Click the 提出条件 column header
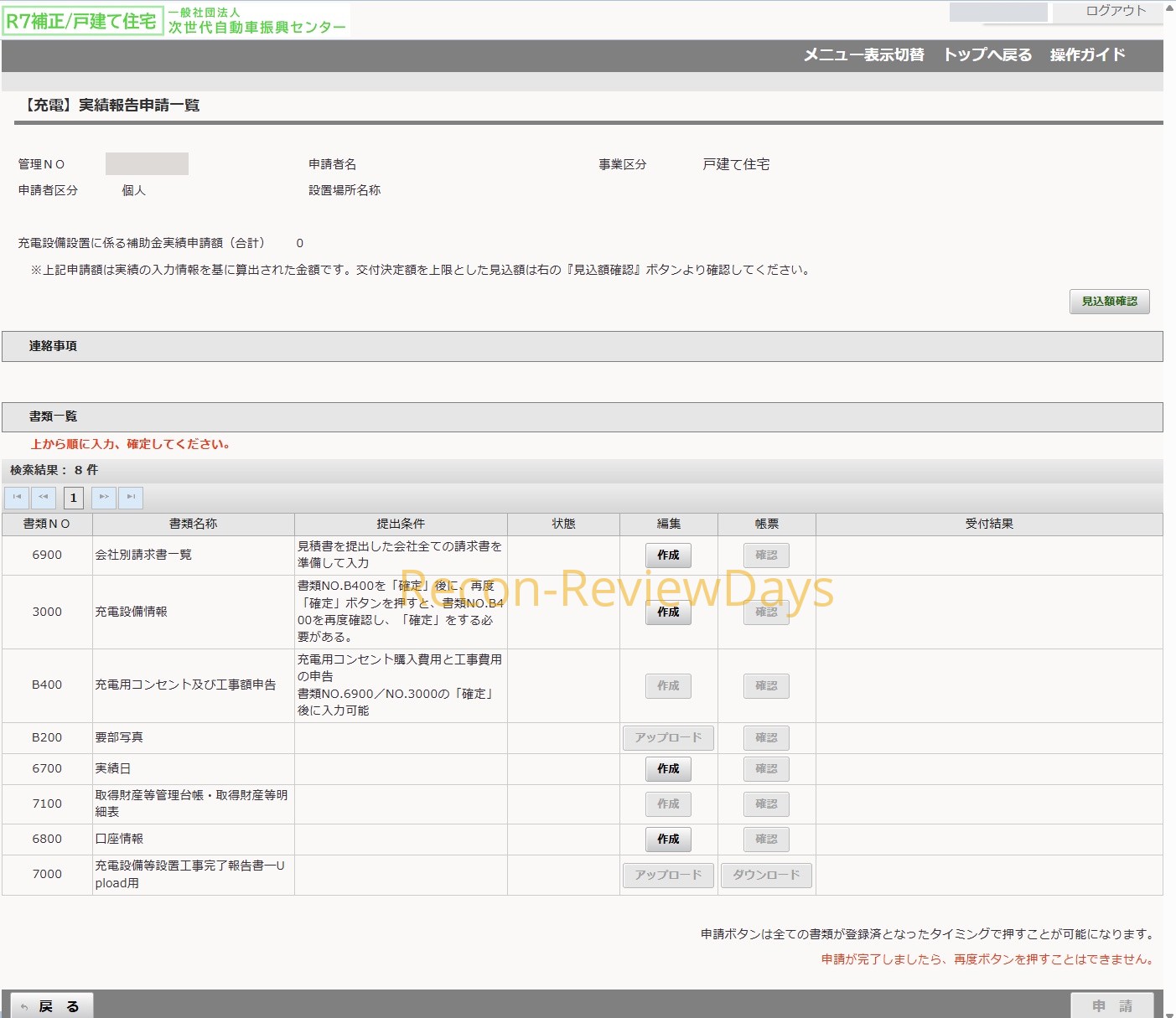Viewport: 1176px width, 1018px height. coord(401,525)
